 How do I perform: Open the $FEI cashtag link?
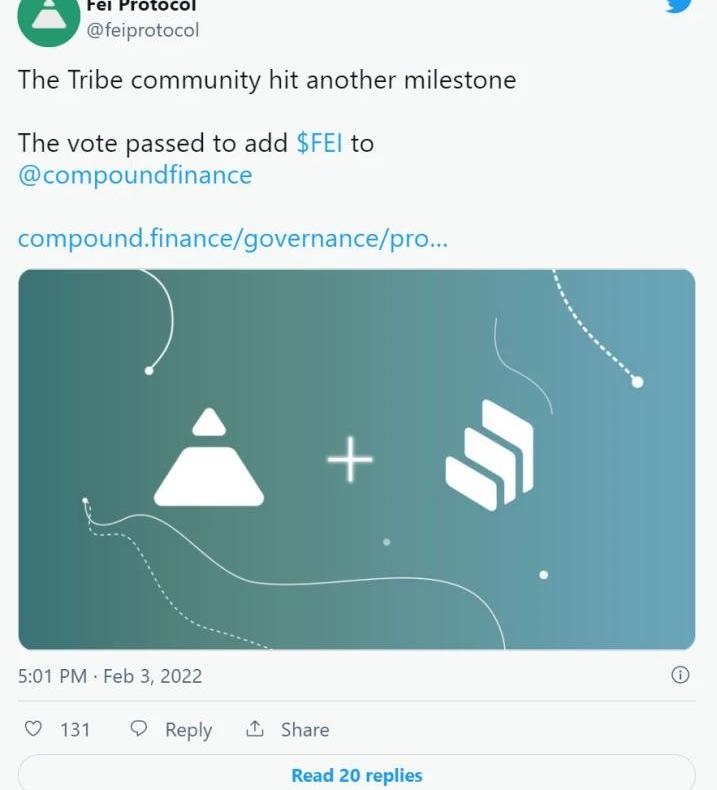(319, 143)
